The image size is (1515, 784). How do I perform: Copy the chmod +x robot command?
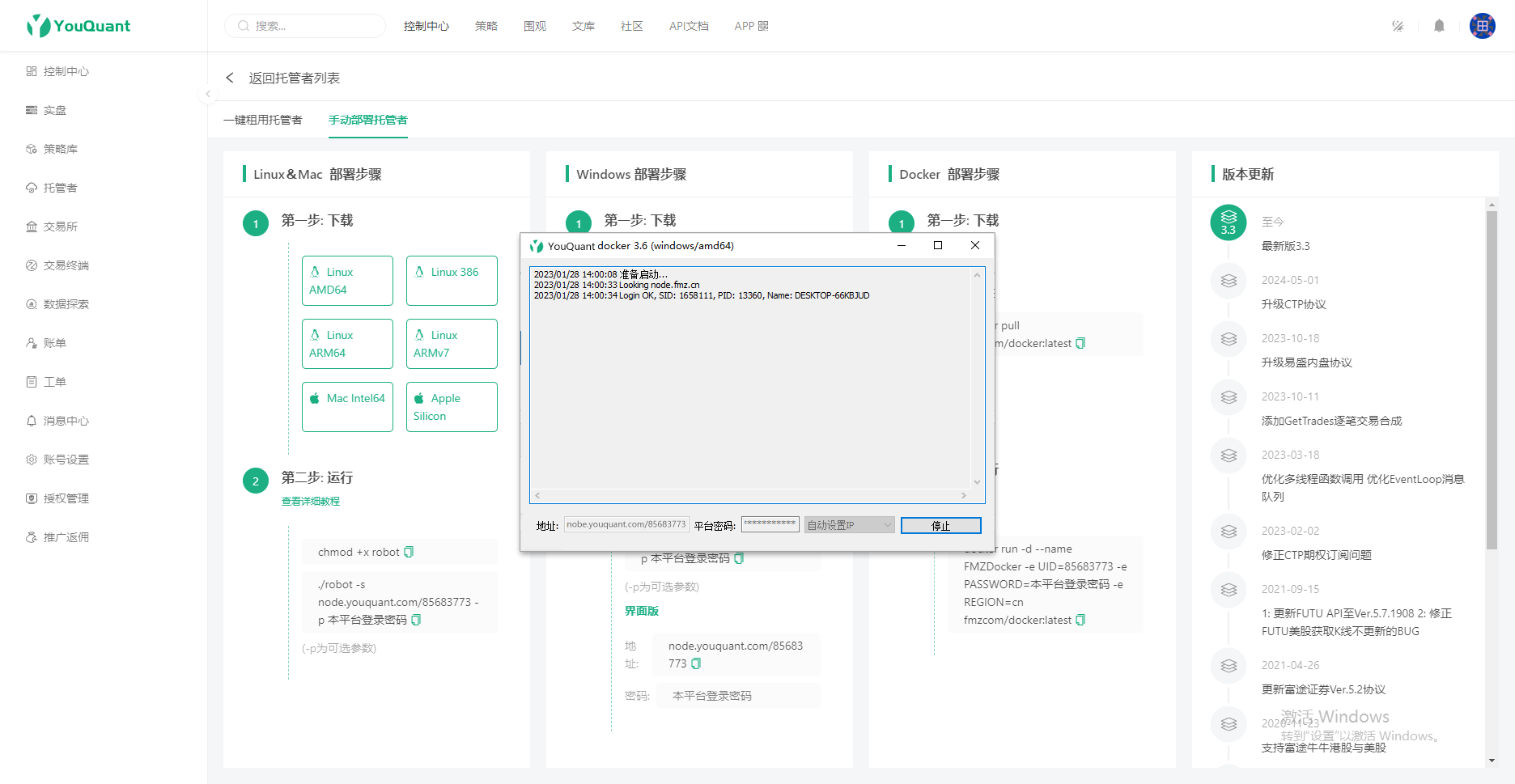(409, 552)
